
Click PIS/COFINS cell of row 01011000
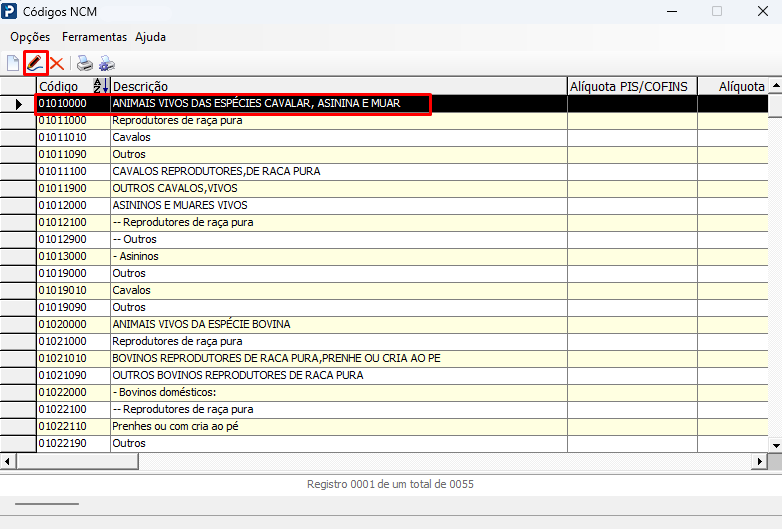tap(632, 121)
